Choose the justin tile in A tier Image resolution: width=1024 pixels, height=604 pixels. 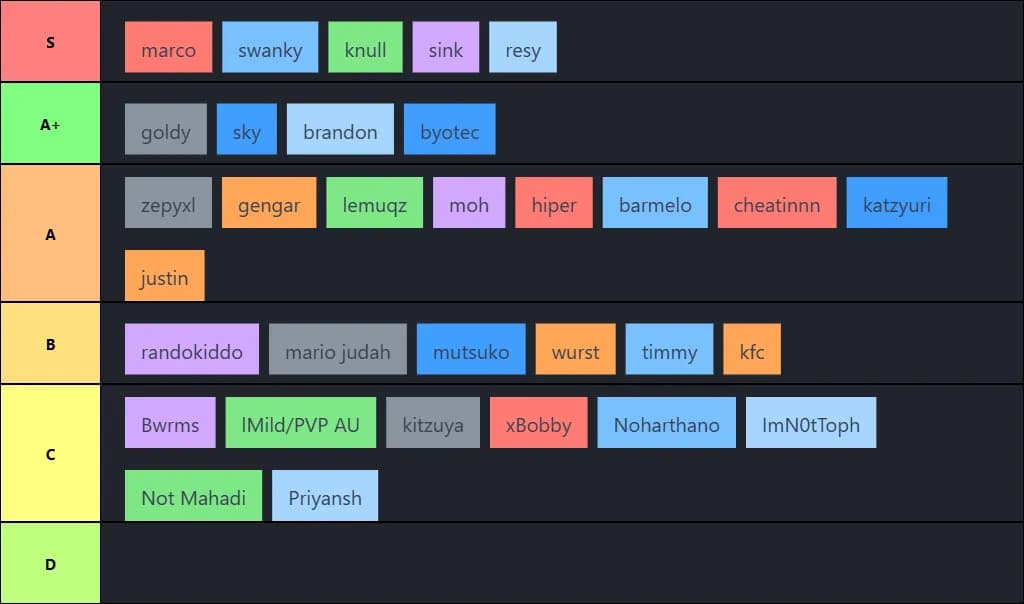(x=164, y=276)
